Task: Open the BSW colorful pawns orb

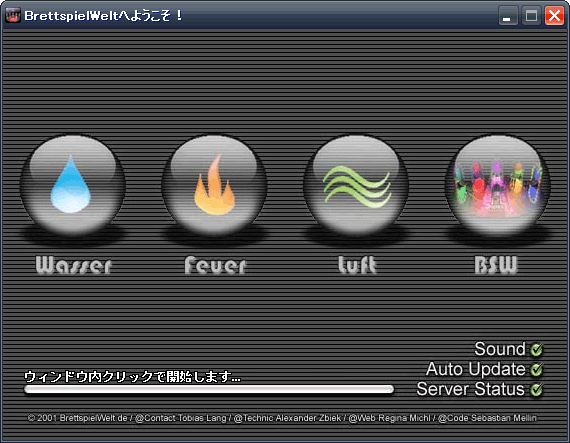Action: 498,185
